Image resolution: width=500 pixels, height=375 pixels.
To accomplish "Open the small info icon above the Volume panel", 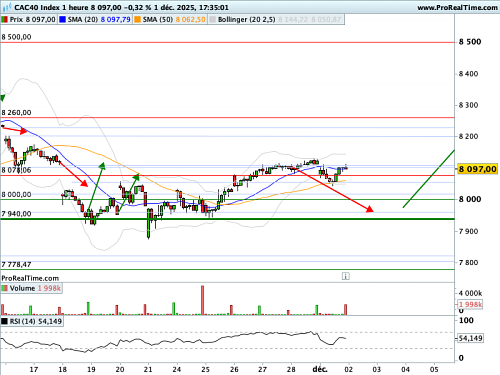I will pyautogui.click(x=346, y=276).
